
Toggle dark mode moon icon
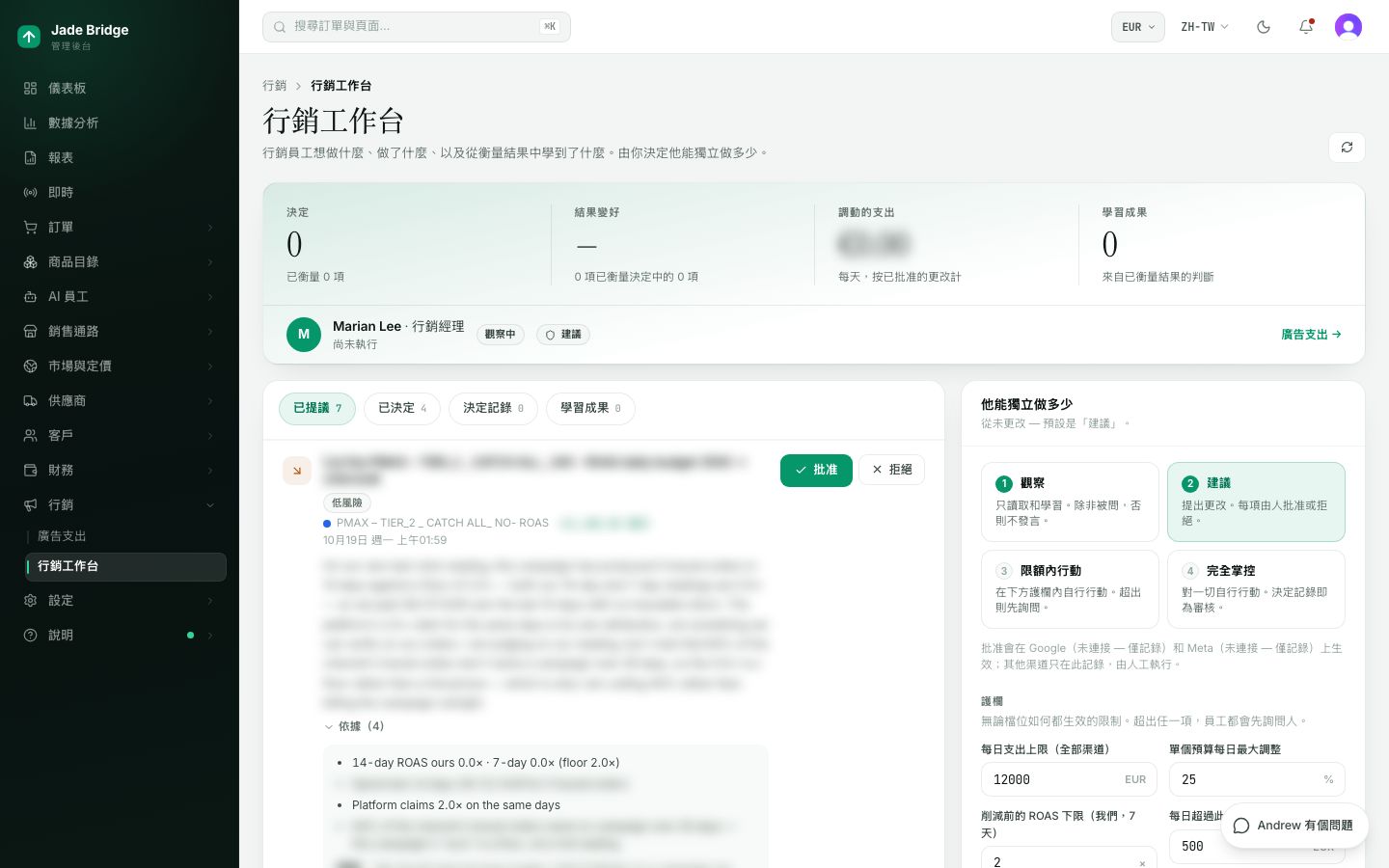pos(1264,27)
